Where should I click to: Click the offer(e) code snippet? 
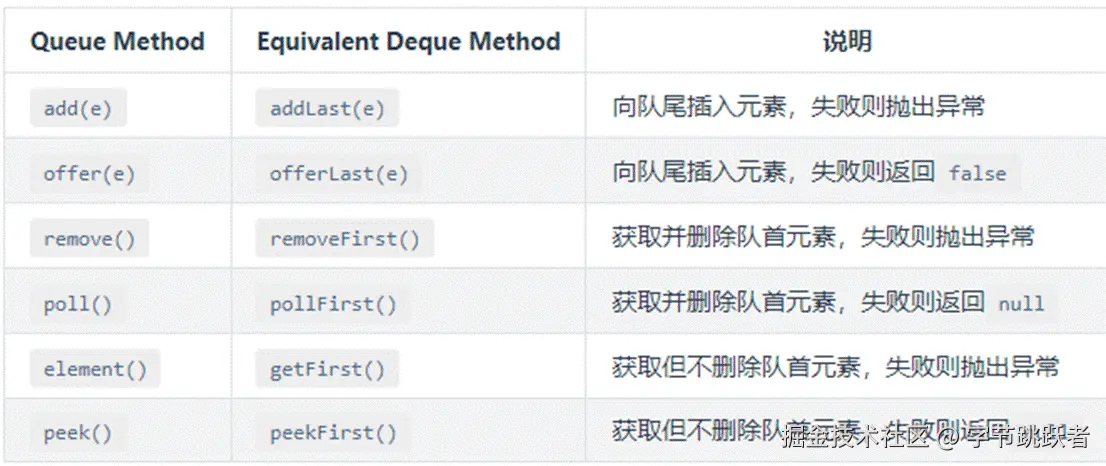pyautogui.click(x=89, y=174)
